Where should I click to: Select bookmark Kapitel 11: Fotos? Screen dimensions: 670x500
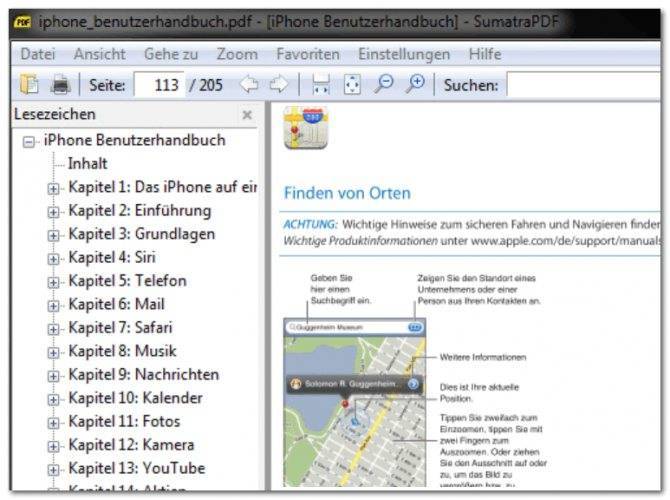point(124,422)
